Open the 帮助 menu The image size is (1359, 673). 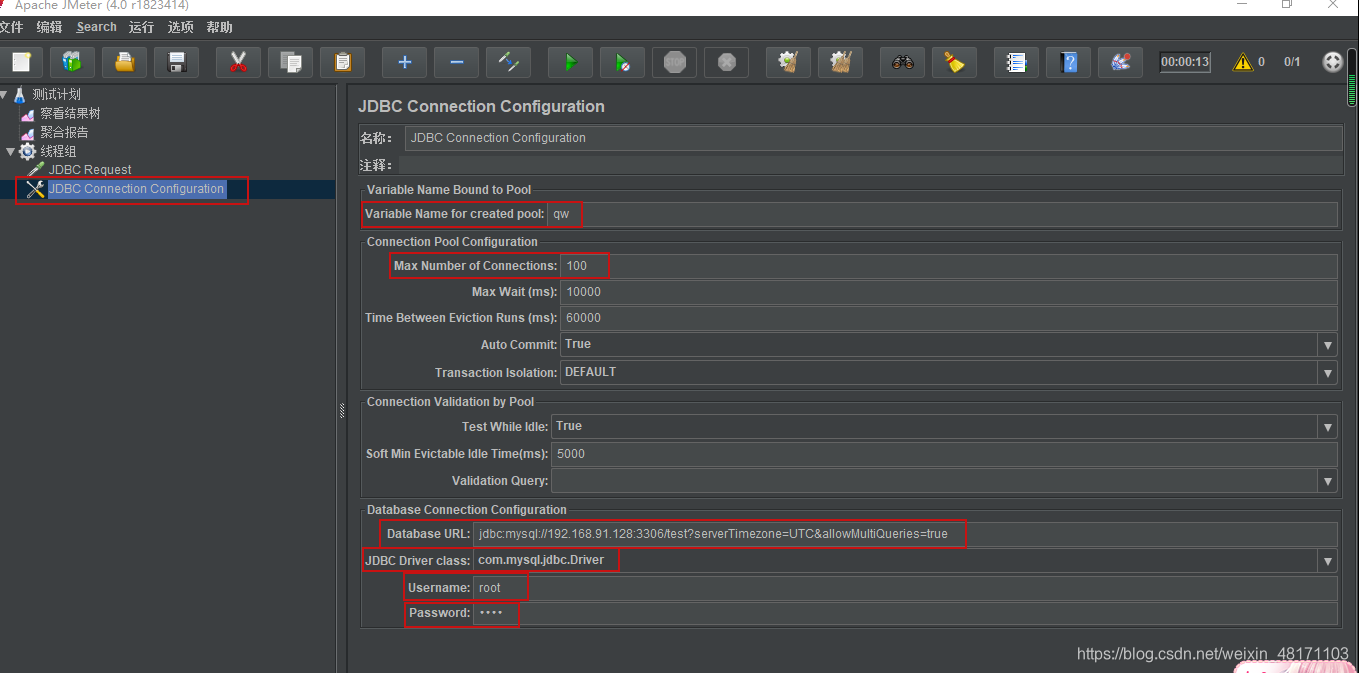click(x=219, y=27)
